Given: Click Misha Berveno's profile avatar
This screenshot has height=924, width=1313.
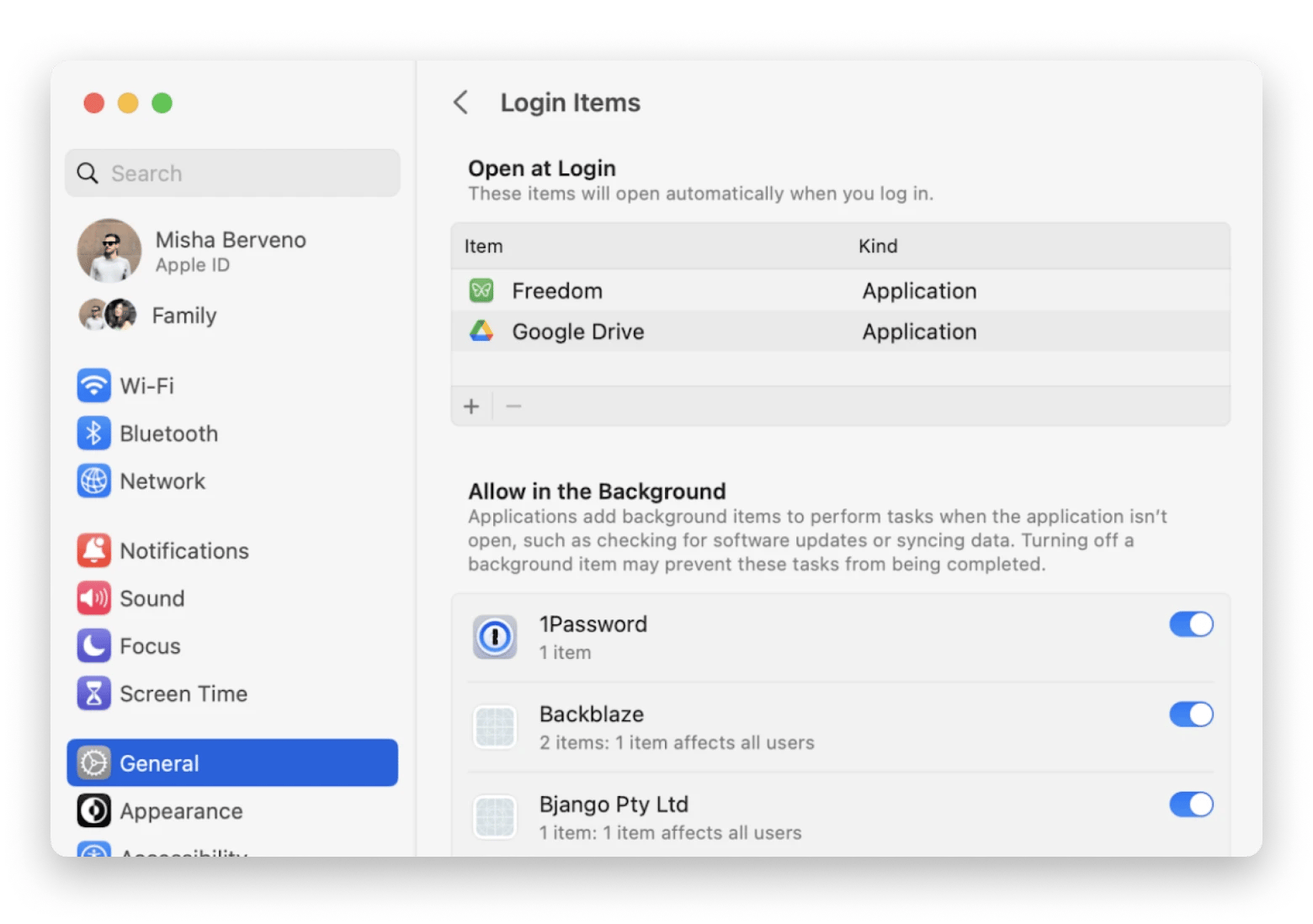Looking at the screenshot, I should (x=109, y=251).
